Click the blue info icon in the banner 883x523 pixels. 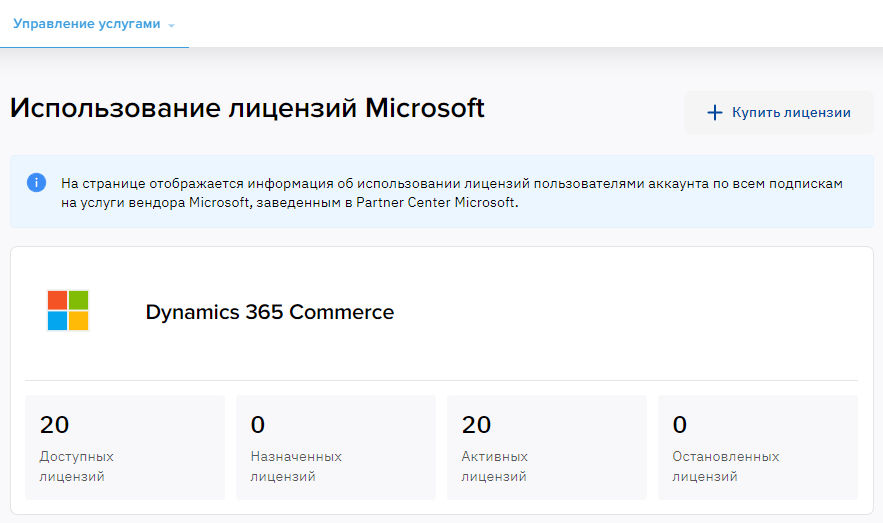tap(37, 182)
